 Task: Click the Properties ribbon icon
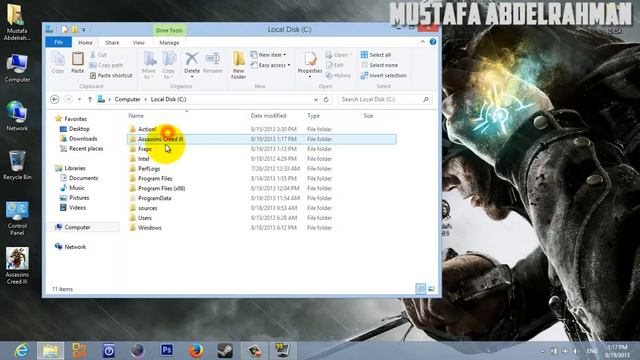[x=310, y=64]
